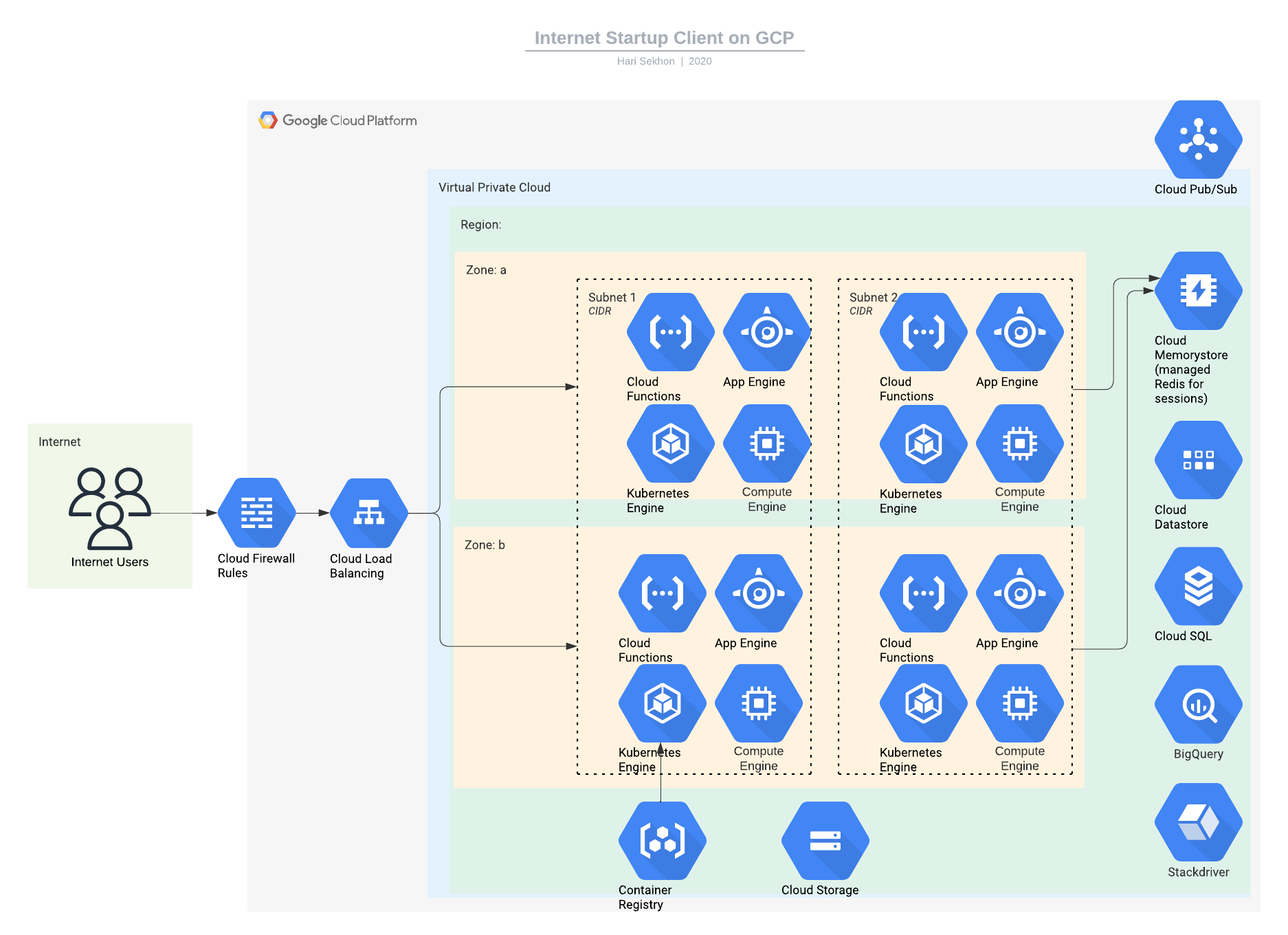This screenshot has width=1288, height=935.
Task: Click the 'BigQuery' caption
Action: [1198, 754]
